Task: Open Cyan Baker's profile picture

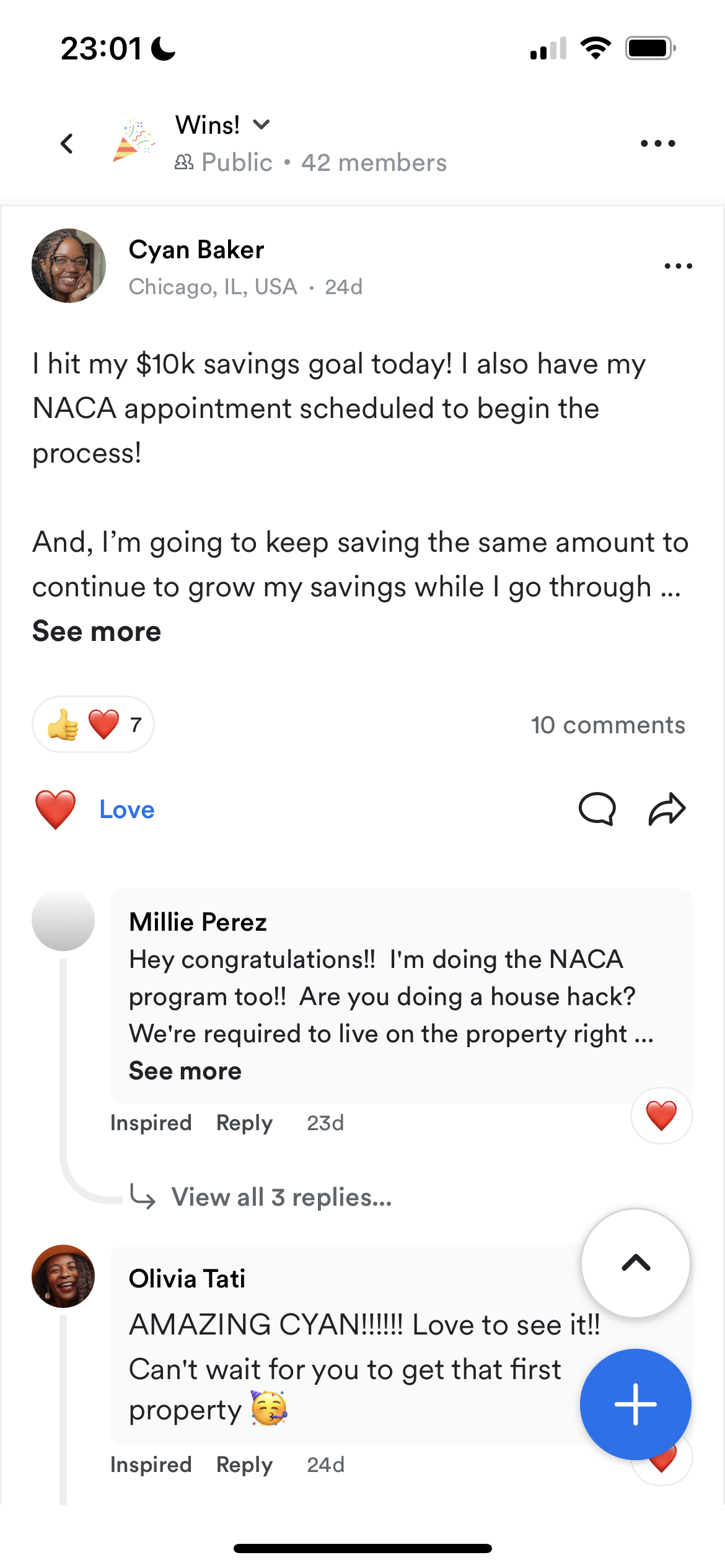Action: pyautogui.click(x=69, y=266)
